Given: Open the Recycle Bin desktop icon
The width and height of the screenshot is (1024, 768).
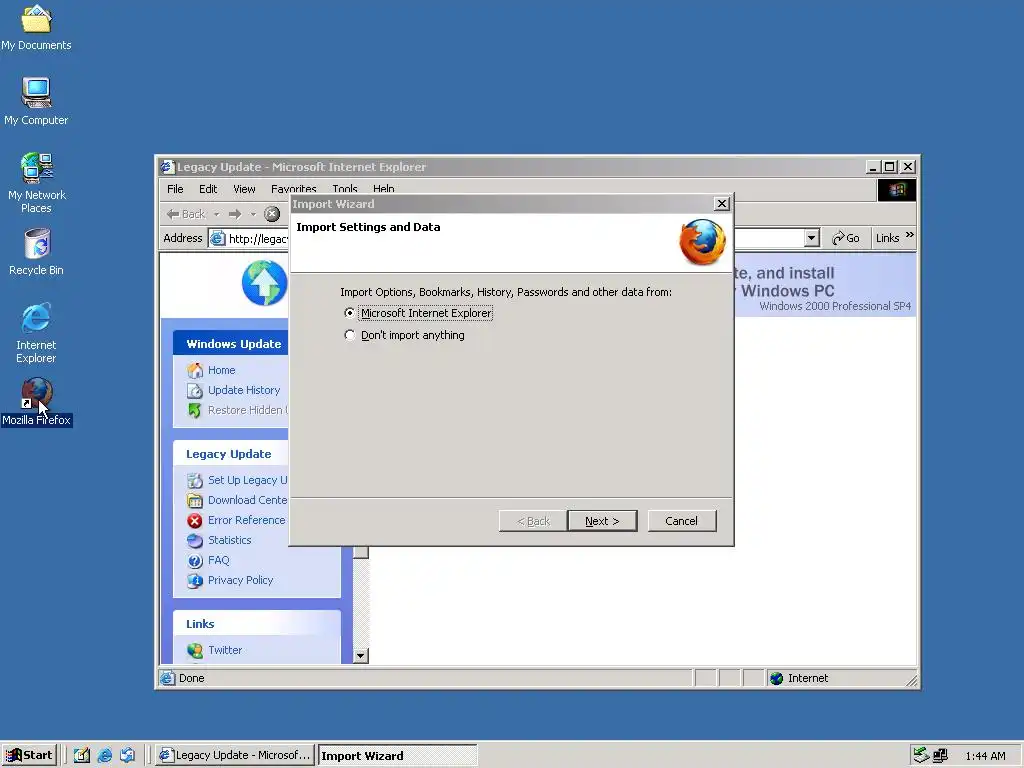Looking at the screenshot, I should [36, 252].
